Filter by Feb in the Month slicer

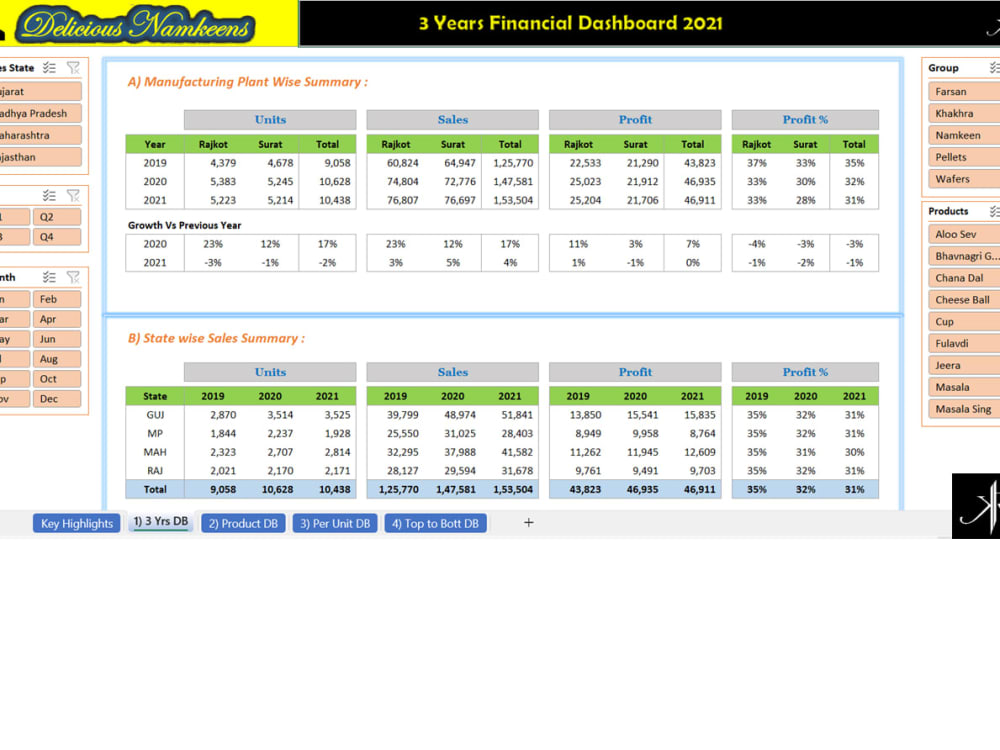click(55, 298)
